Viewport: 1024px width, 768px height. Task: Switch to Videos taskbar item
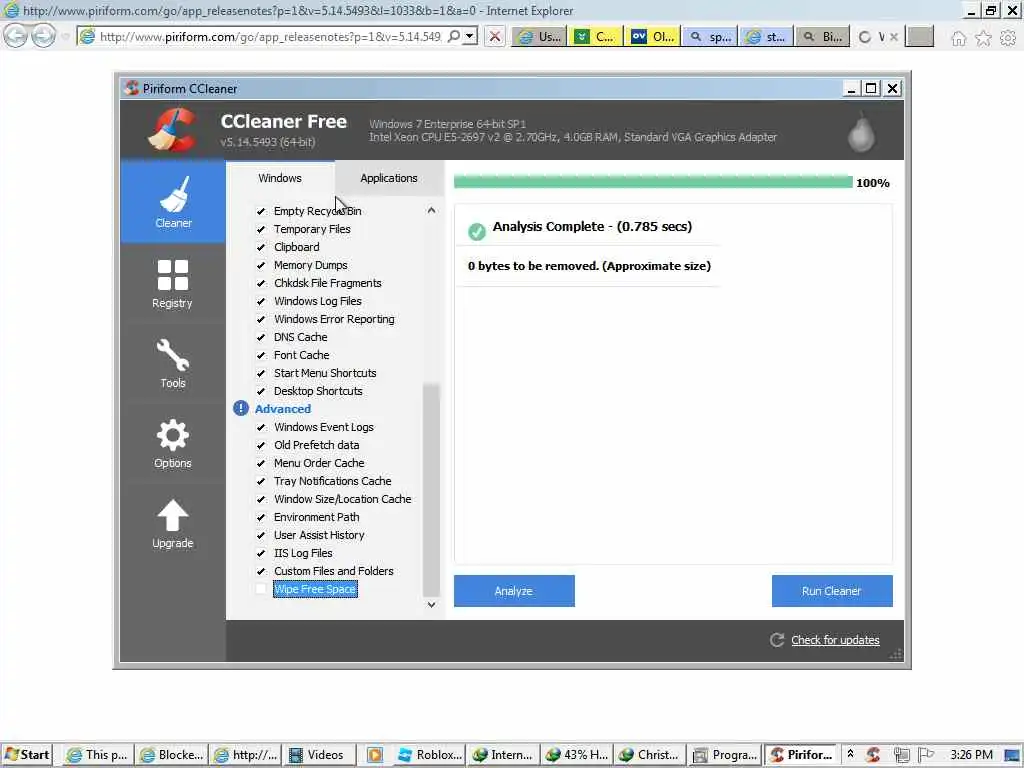pyautogui.click(x=318, y=754)
